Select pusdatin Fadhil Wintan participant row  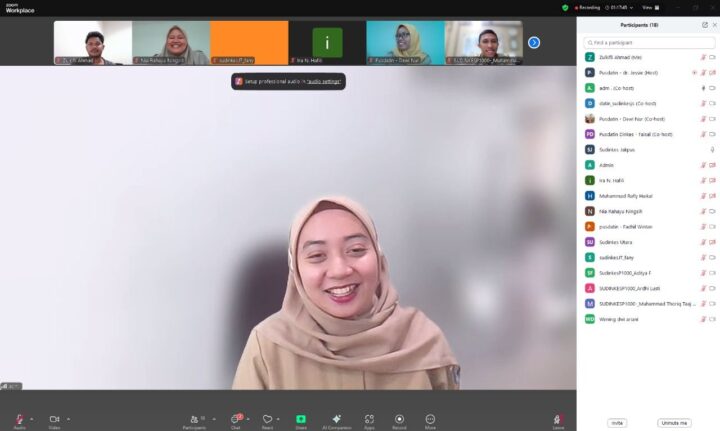pyautogui.click(x=649, y=227)
